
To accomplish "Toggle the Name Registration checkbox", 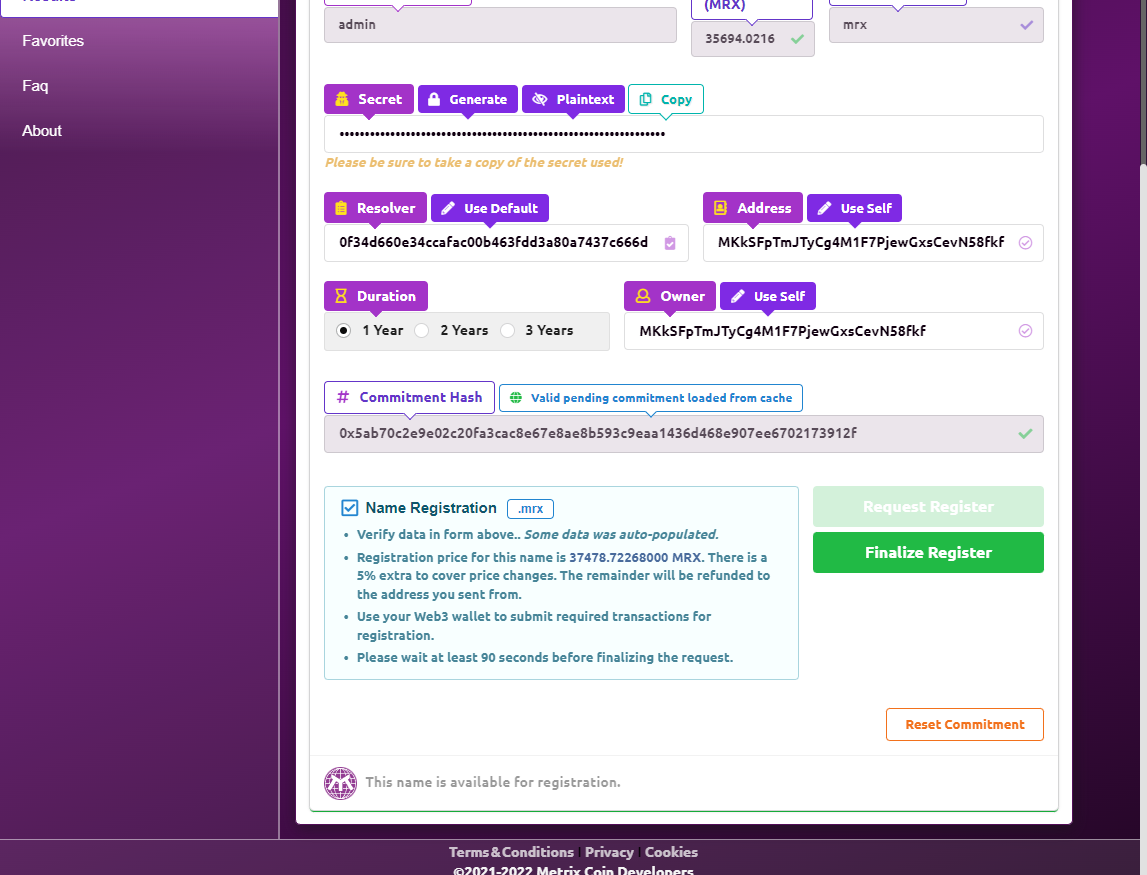I will (x=350, y=508).
